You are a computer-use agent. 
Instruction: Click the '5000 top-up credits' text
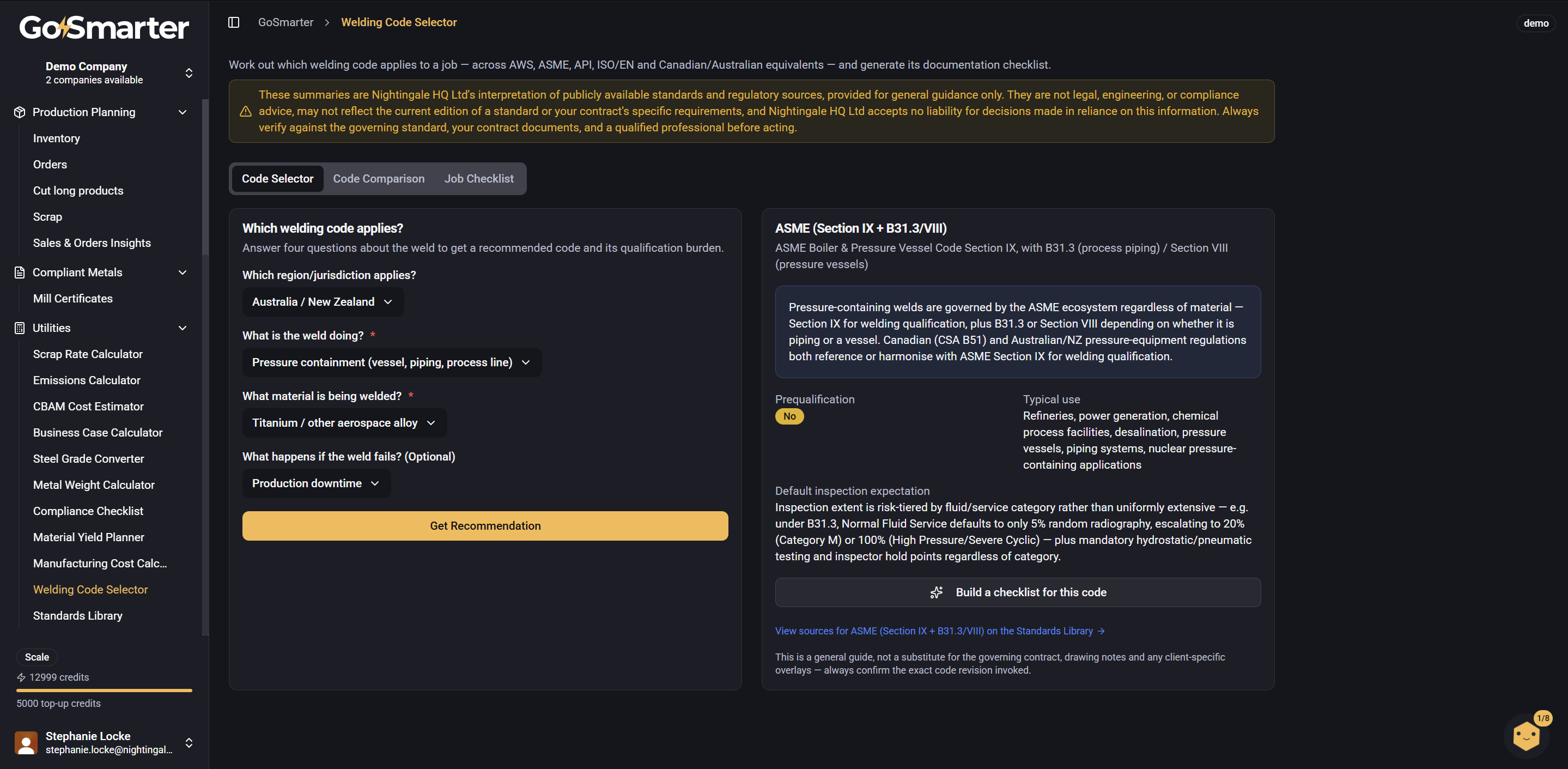[x=58, y=703]
